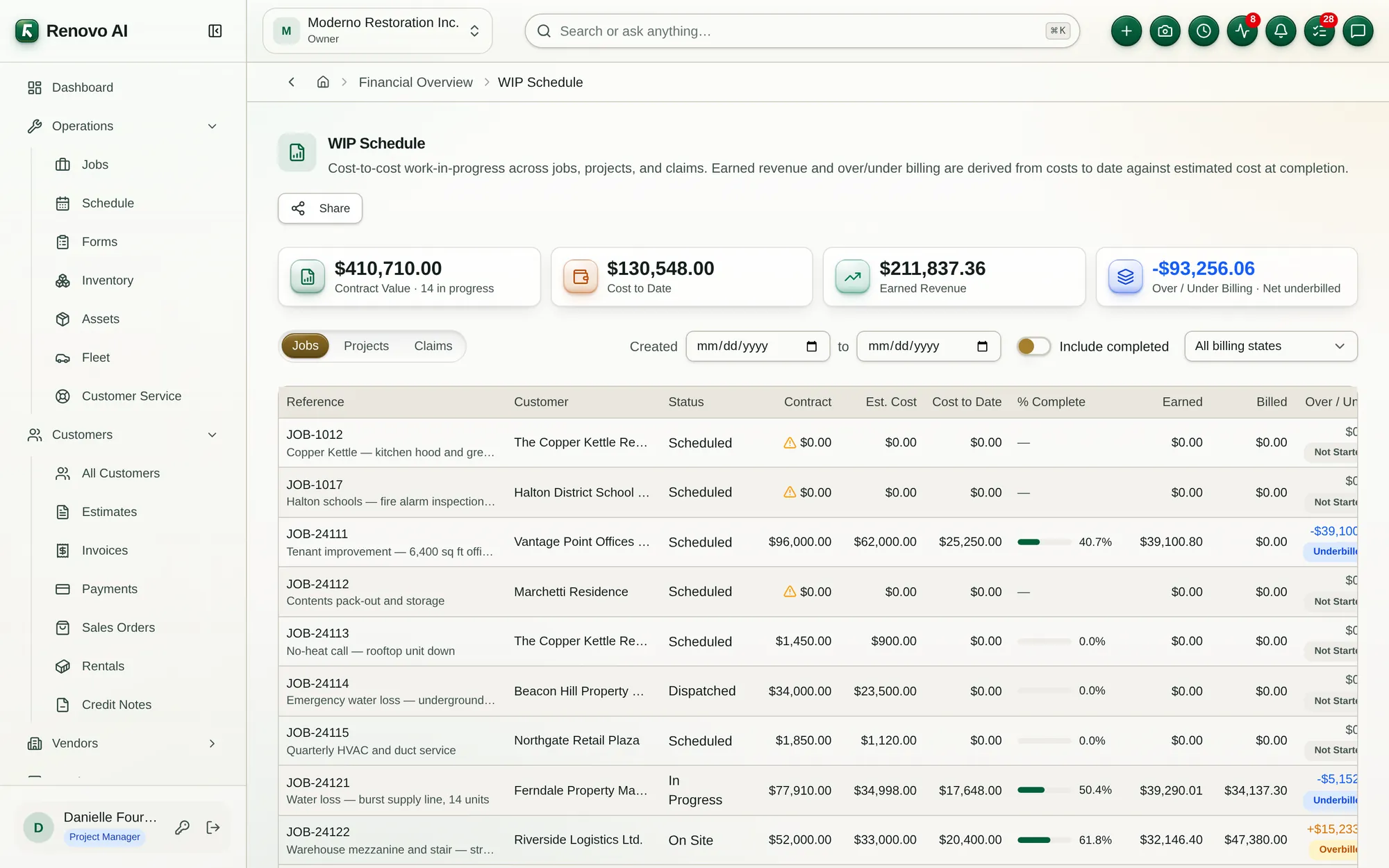Click the Riverside Logistics Ltd. customer cell

pyautogui.click(x=578, y=840)
